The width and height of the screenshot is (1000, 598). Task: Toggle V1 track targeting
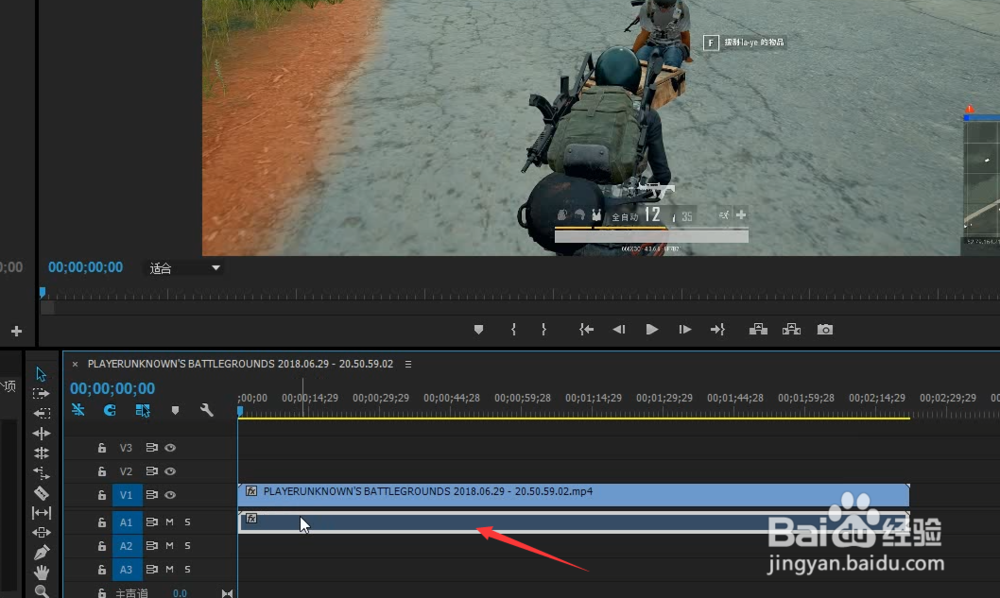127,495
